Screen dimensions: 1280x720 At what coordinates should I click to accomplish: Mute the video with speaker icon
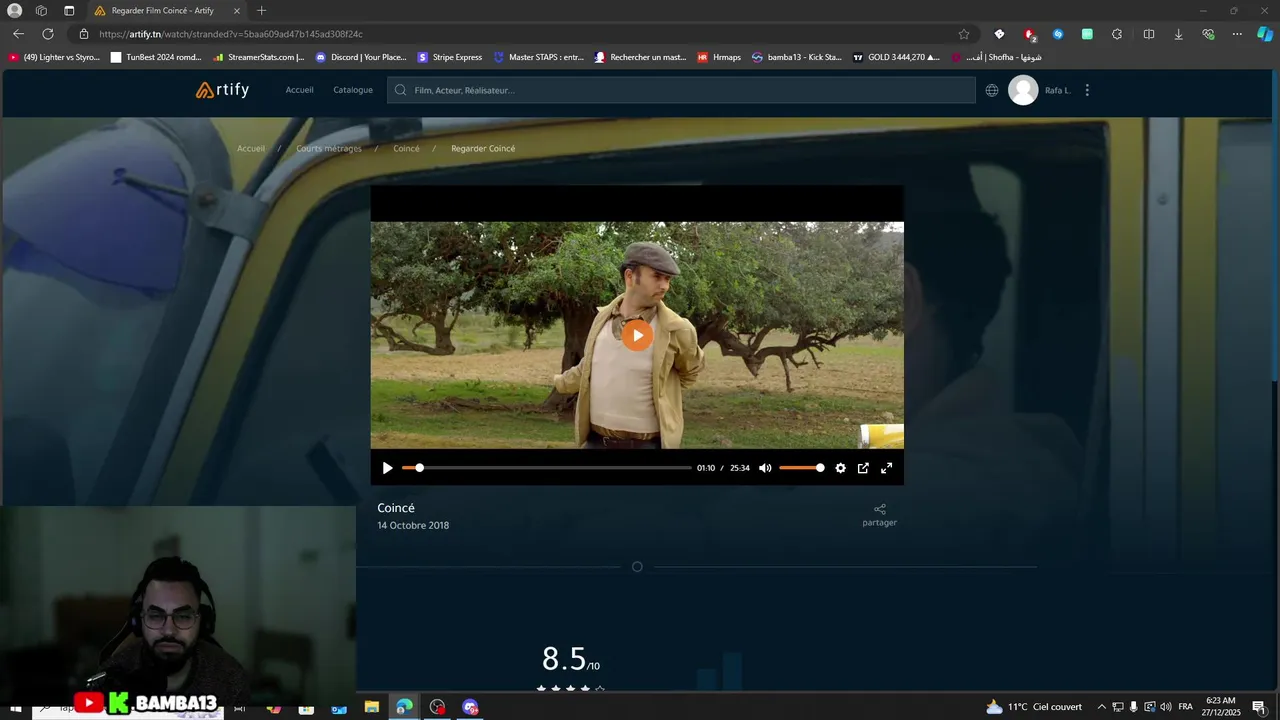point(765,468)
